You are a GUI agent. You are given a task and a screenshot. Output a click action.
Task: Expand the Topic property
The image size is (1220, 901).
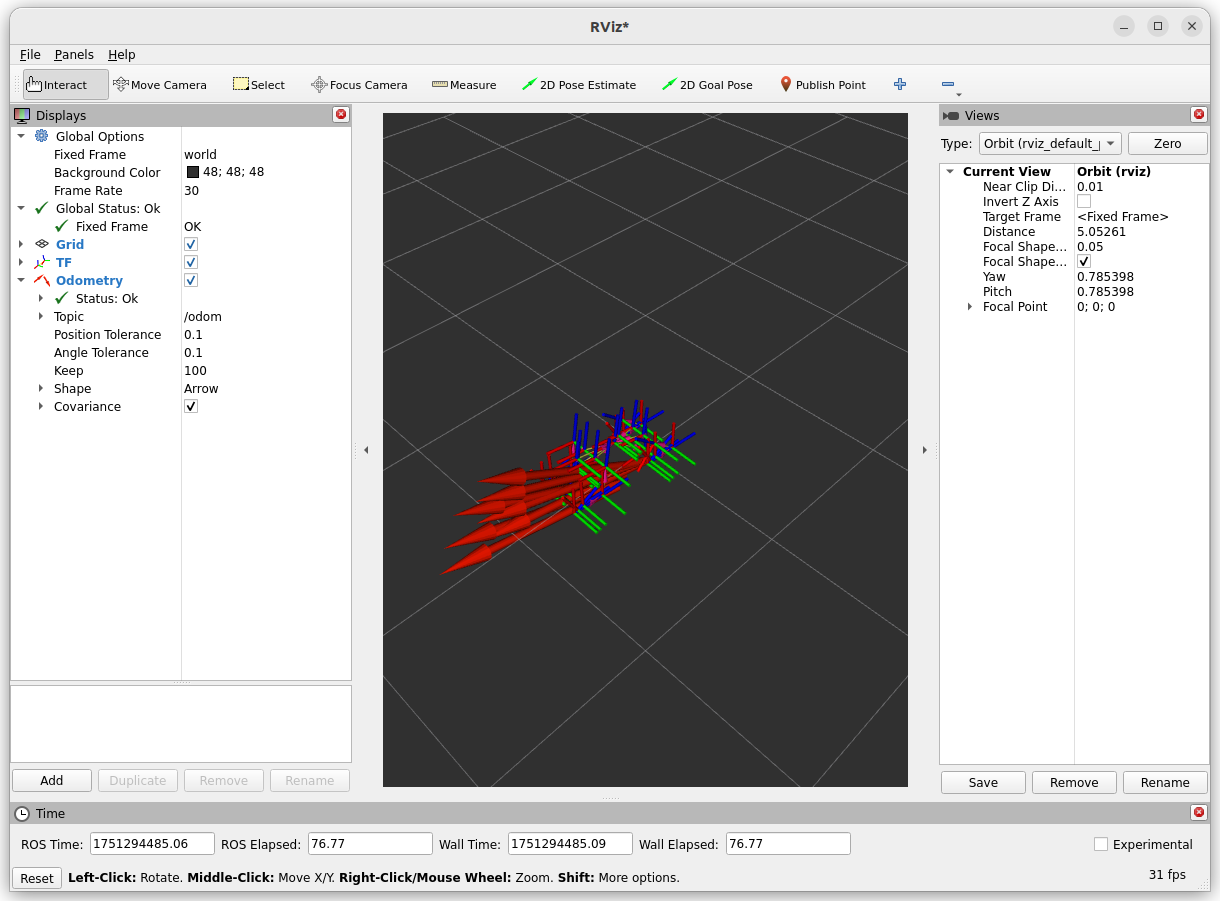click(41, 316)
